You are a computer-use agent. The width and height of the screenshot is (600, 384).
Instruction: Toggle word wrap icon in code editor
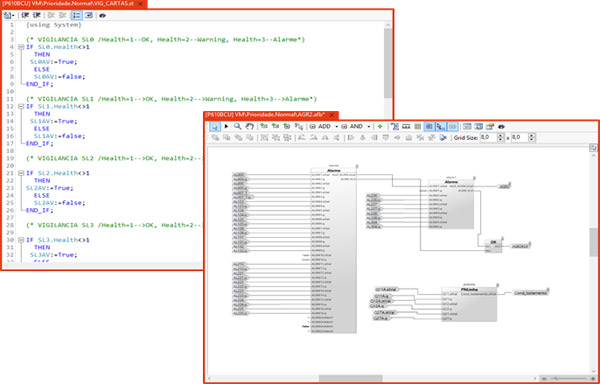88,15
